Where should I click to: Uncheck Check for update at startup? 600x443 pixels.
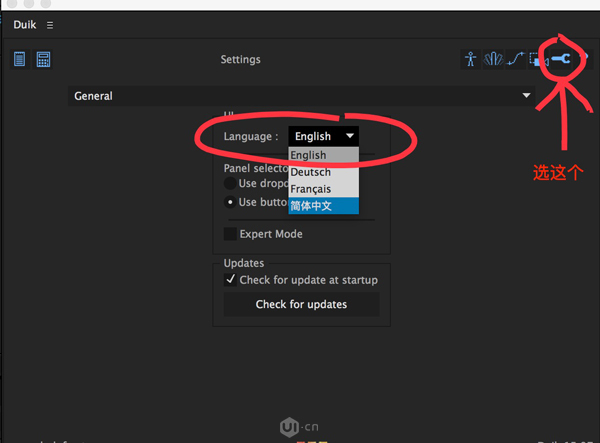[230, 280]
